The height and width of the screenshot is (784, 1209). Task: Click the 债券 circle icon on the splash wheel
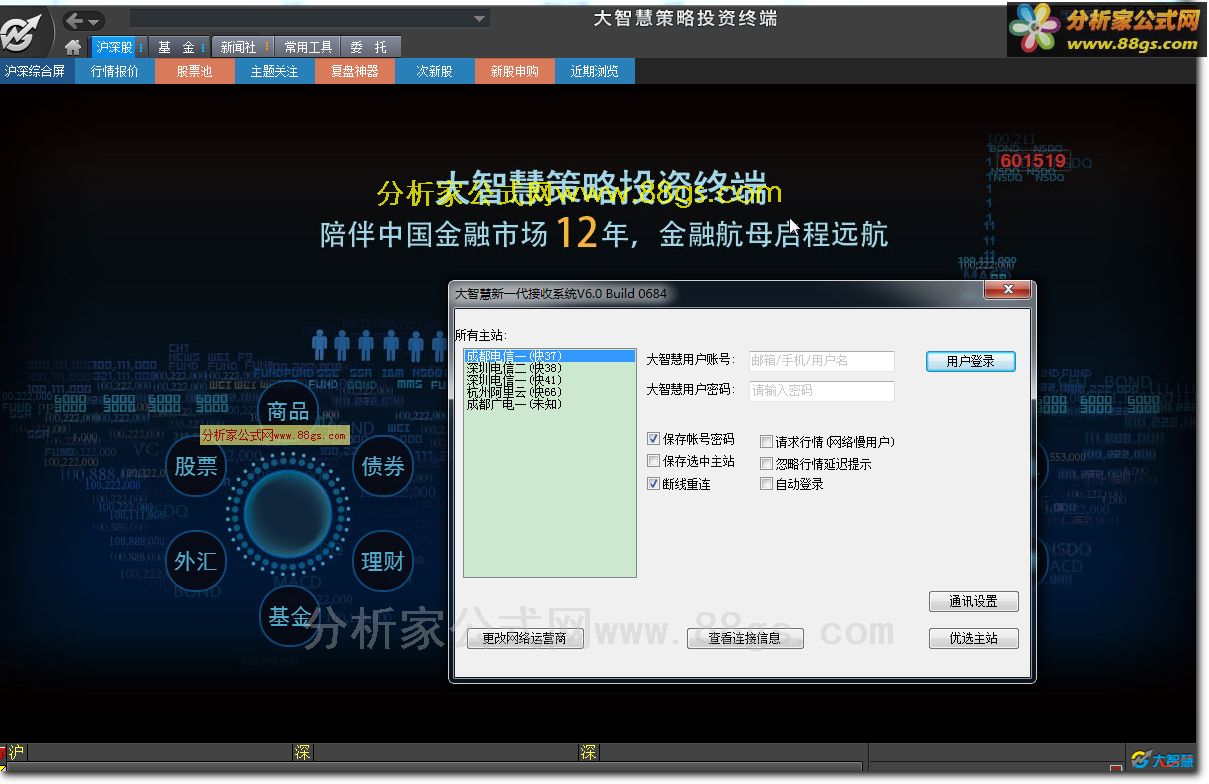point(382,466)
